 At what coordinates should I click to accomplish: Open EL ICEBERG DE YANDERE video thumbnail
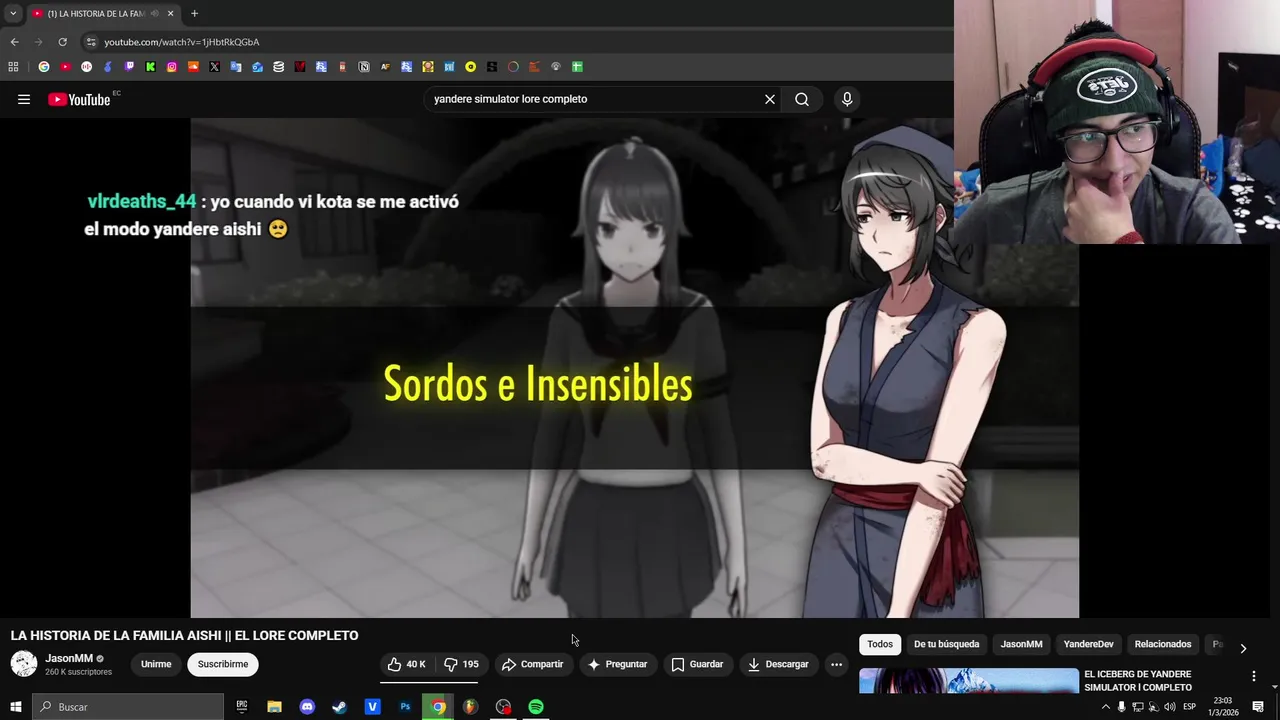[968, 681]
